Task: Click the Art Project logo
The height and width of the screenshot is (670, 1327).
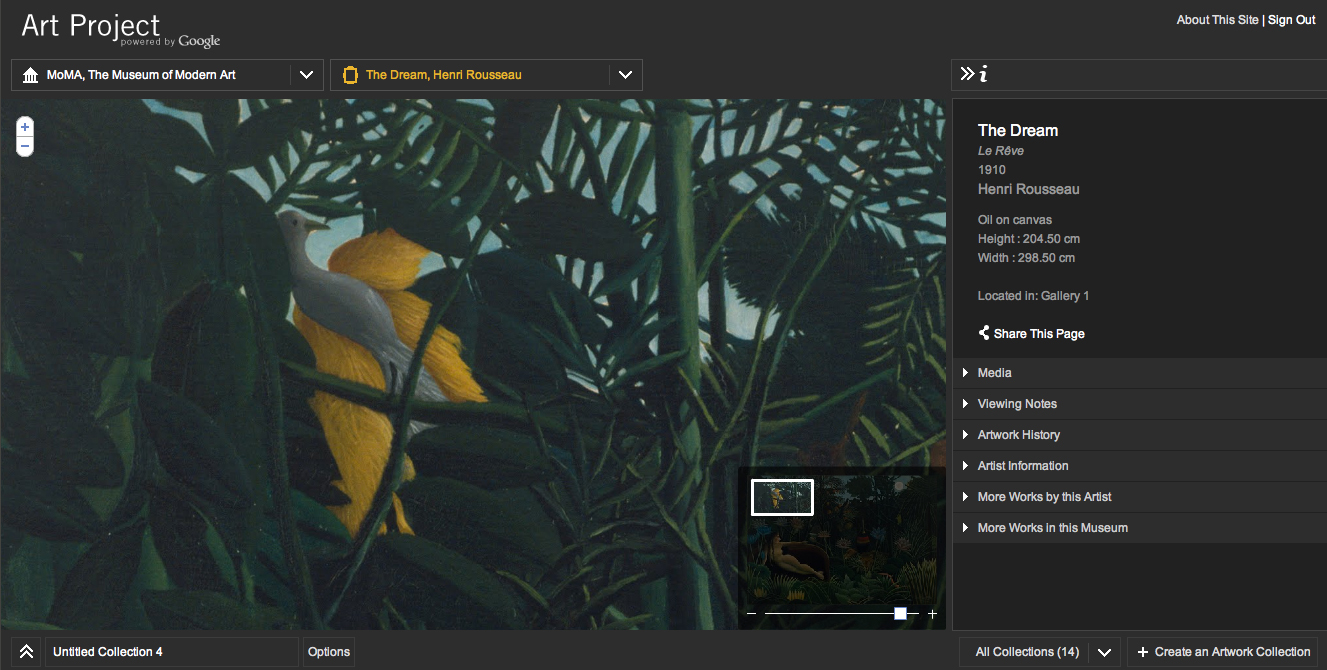Action: coord(121,29)
